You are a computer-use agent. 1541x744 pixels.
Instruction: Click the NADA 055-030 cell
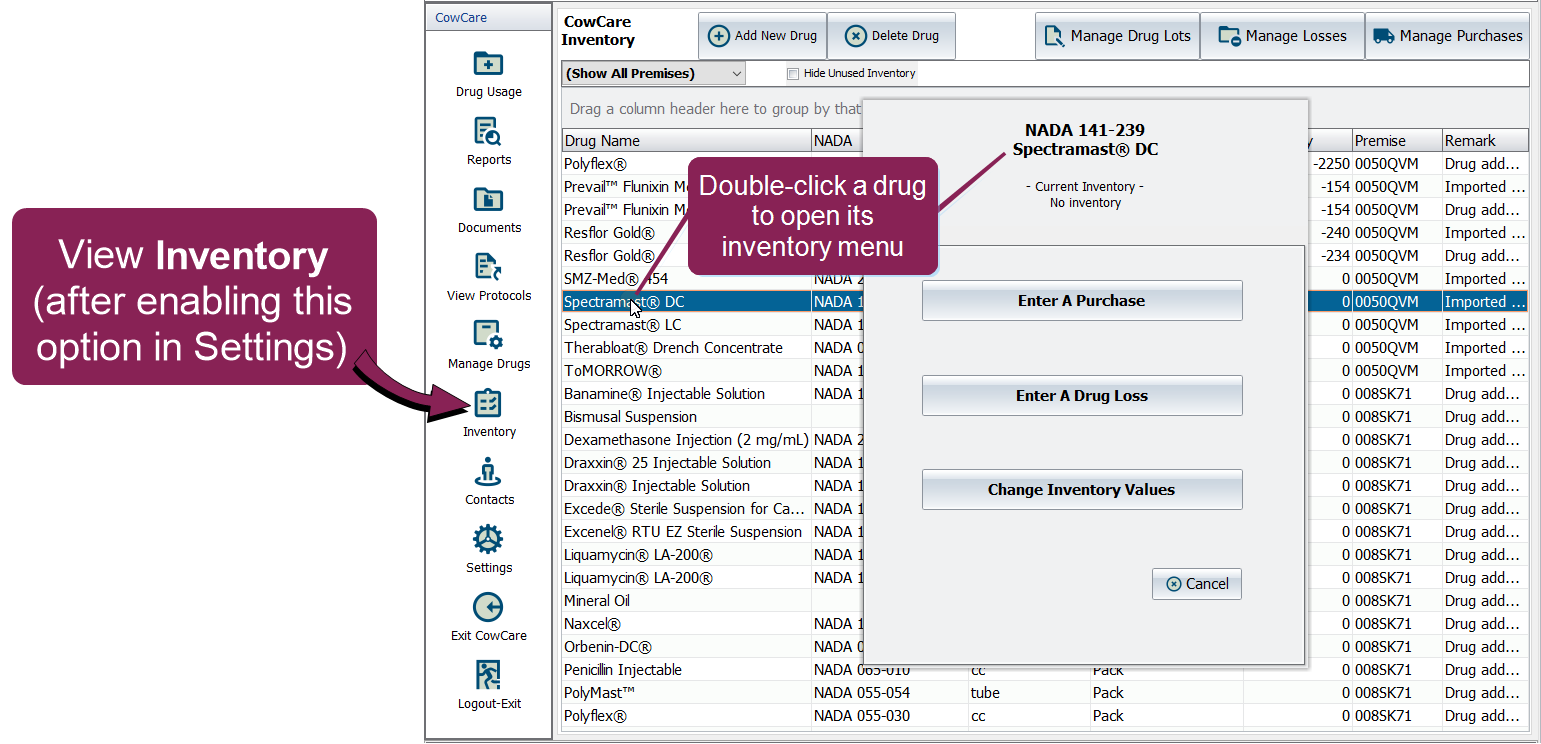point(889,716)
